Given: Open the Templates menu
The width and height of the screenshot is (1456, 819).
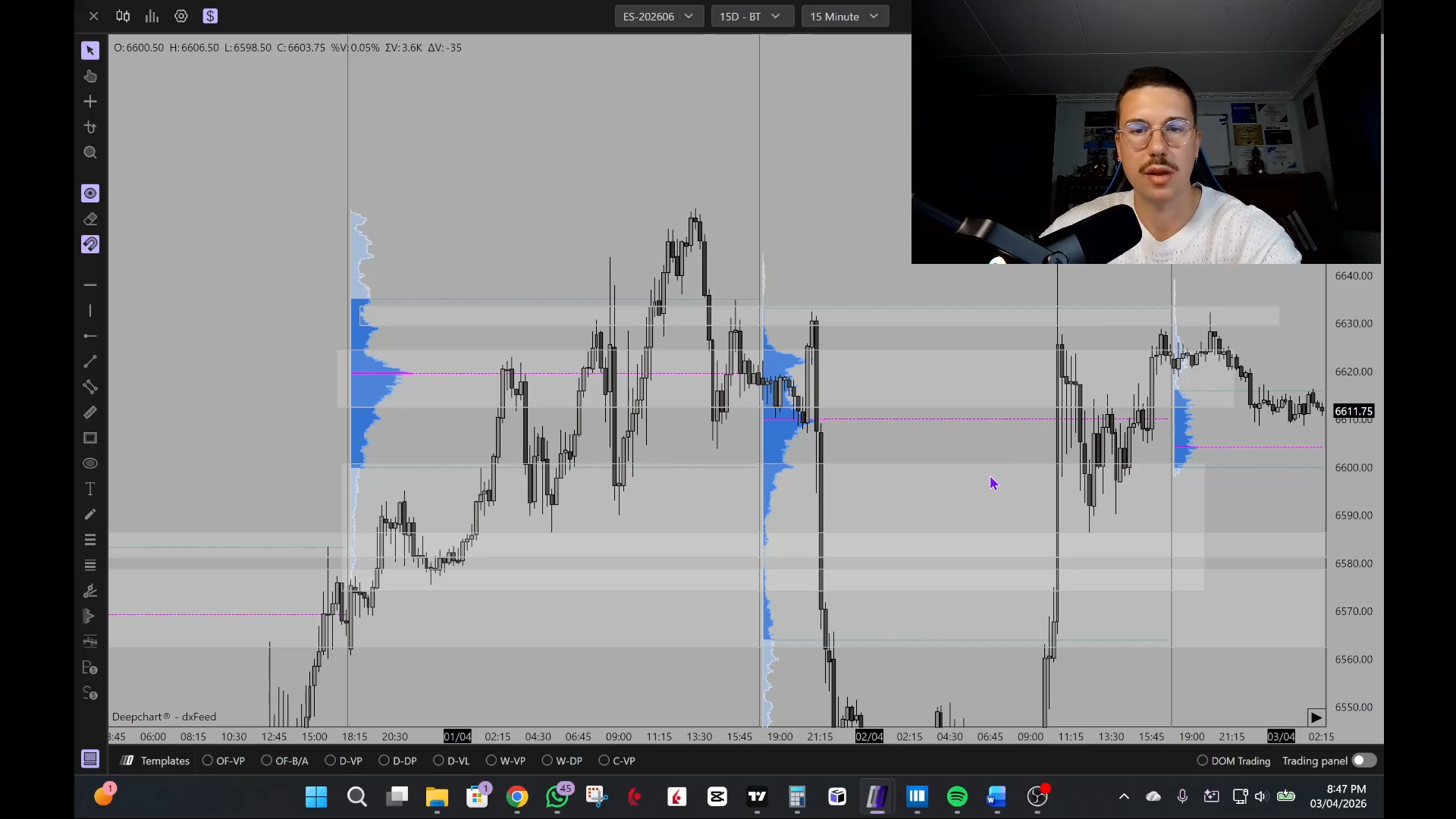Looking at the screenshot, I should click(155, 761).
